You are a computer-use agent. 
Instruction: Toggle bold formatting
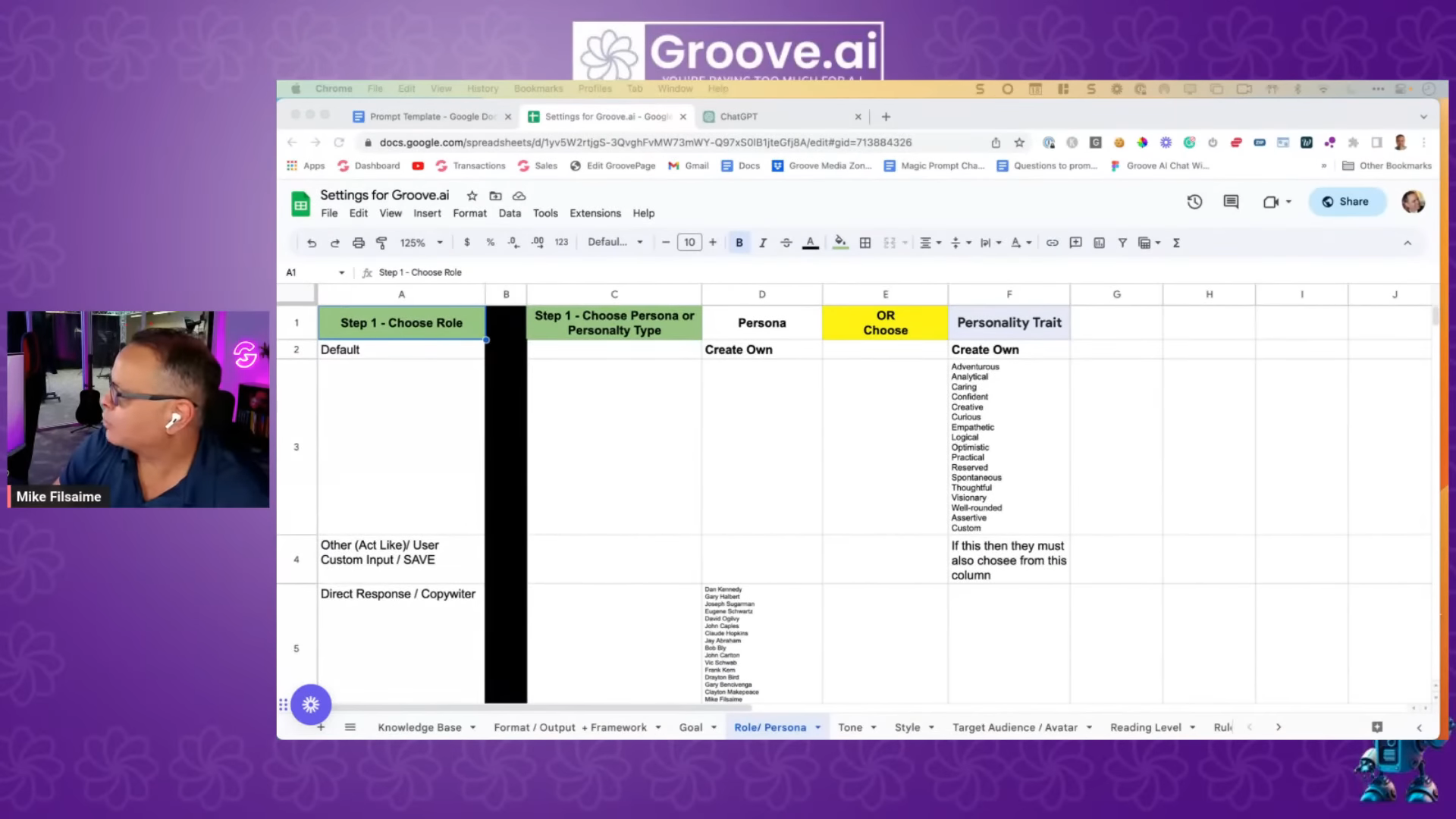pos(739,243)
